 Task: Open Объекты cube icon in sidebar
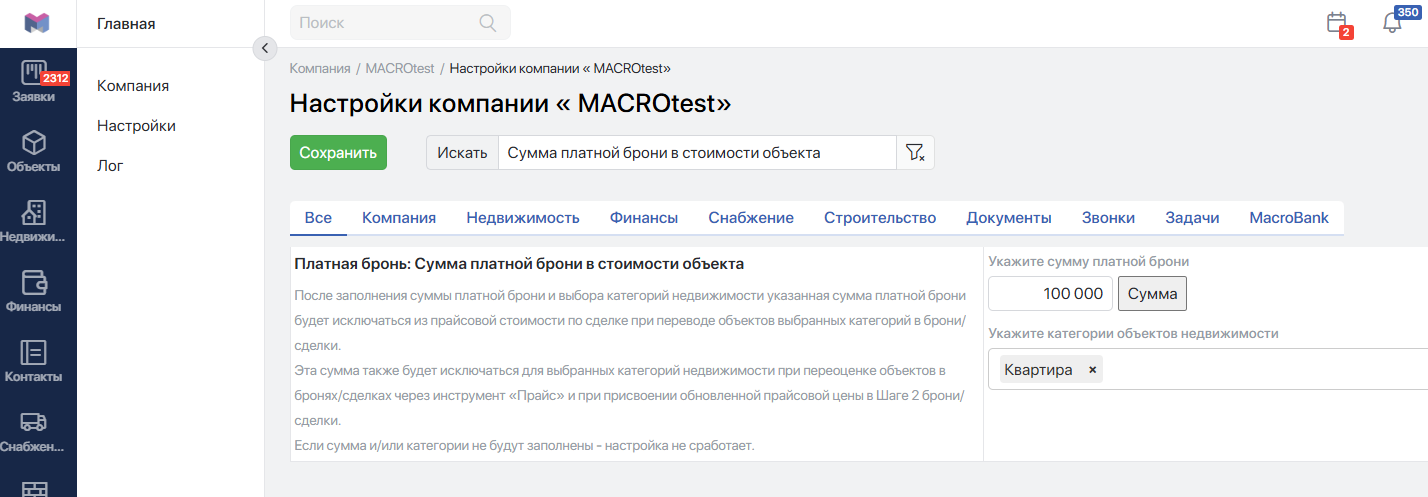click(34, 142)
